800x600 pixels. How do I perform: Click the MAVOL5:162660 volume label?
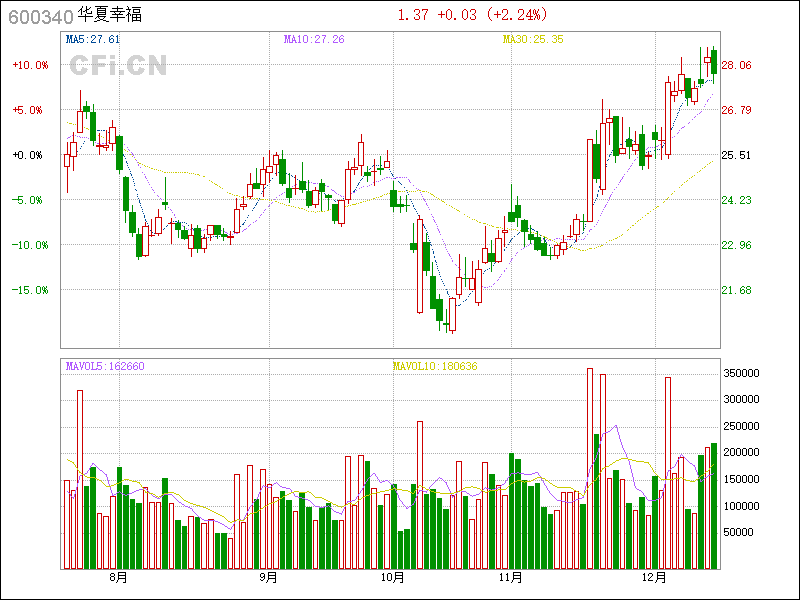[x=105, y=366]
